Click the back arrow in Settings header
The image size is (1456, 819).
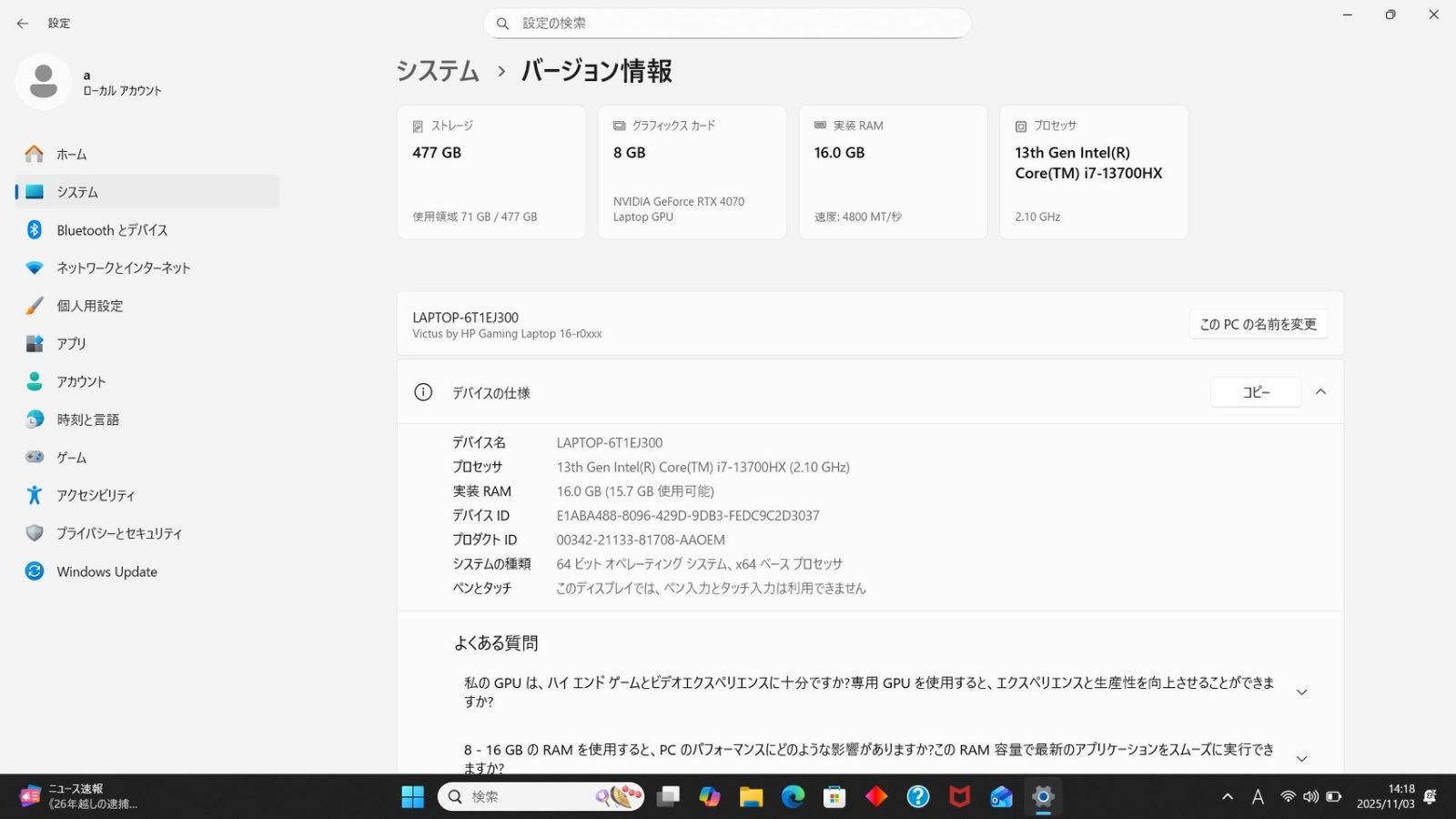(x=23, y=24)
